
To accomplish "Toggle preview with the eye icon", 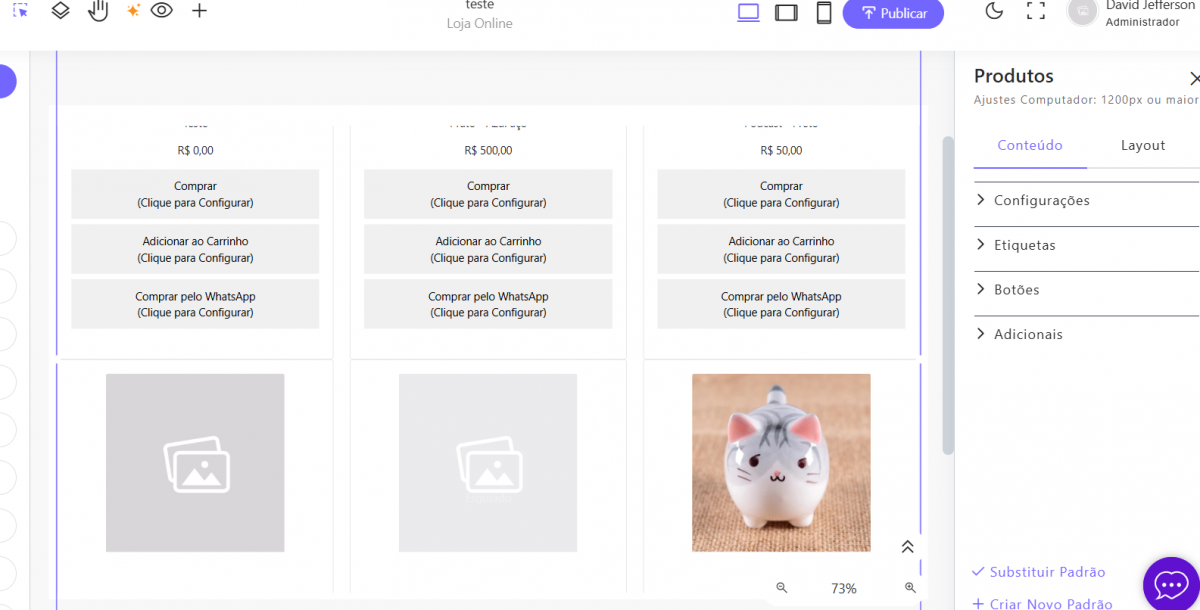I will click(x=162, y=11).
